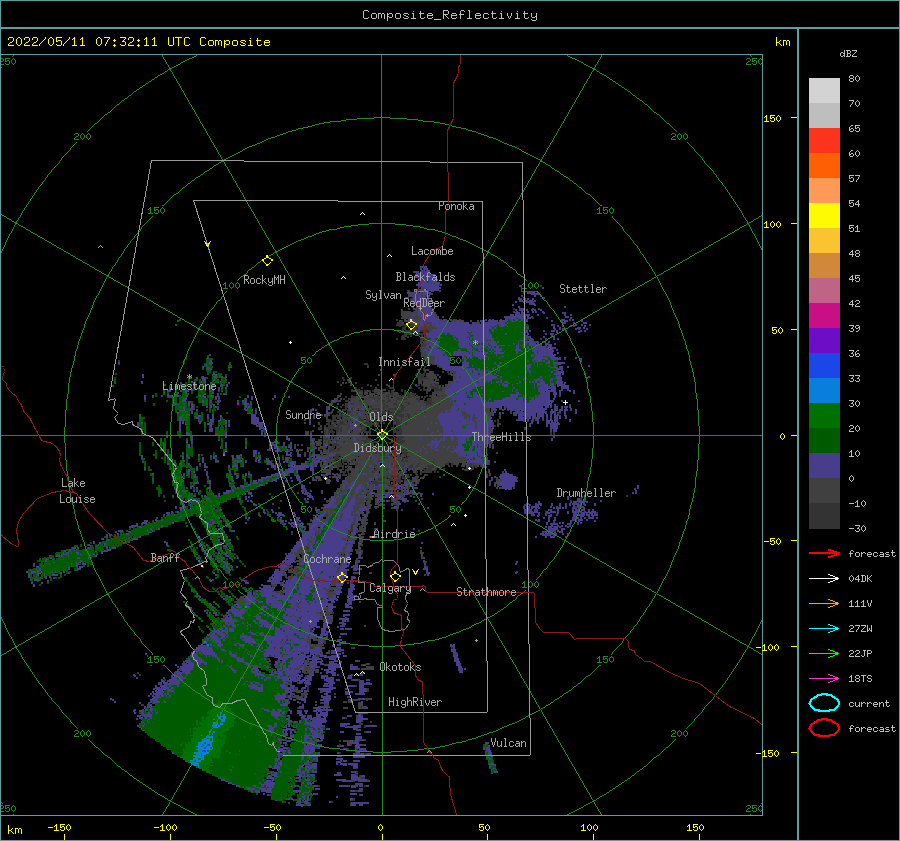Click the orange 111V arrow legend icon
Screen dimensions: 900x841
[824, 603]
